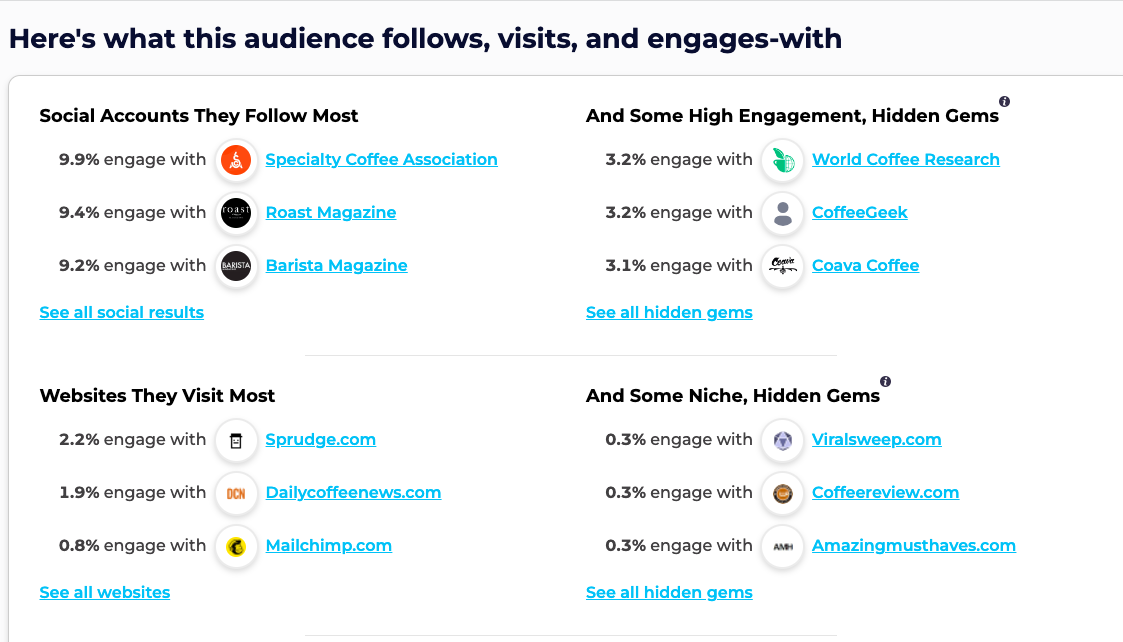Image resolution: width=1123 pixels, height=642 pixels.
Task: Click the Specialty Coffee Association logo icon
Action: coord(236,160)
